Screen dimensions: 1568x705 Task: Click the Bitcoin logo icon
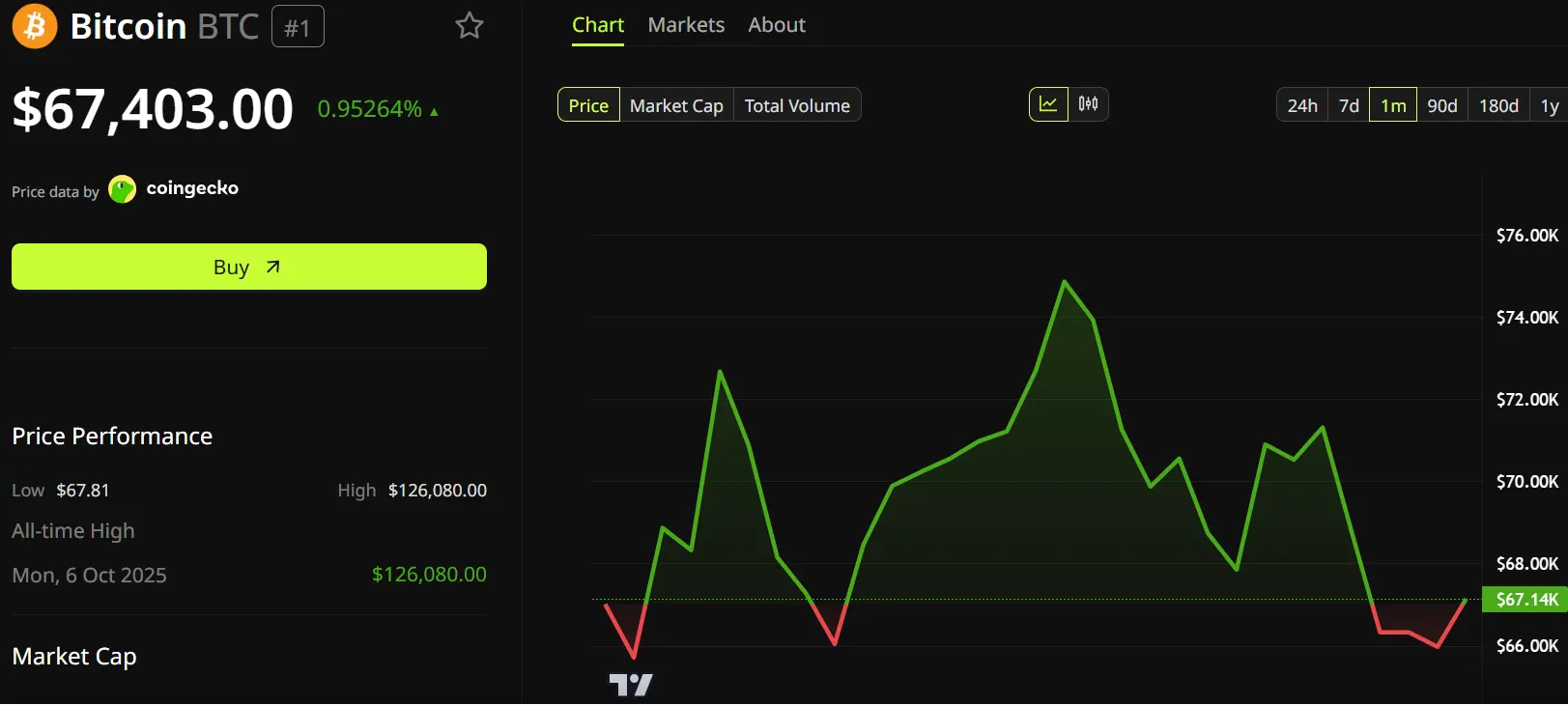34,26
